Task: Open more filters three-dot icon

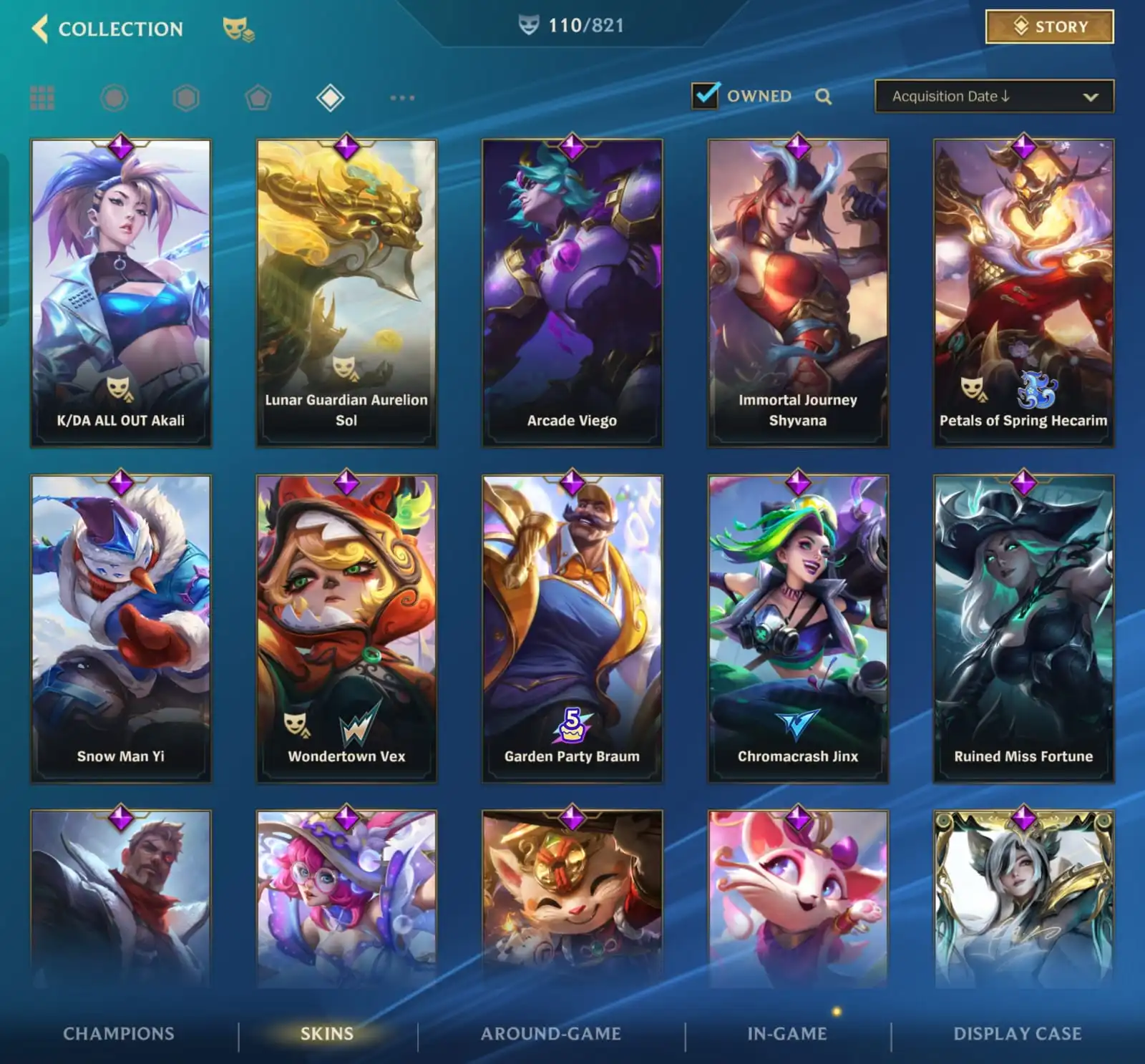Action: 402,97
